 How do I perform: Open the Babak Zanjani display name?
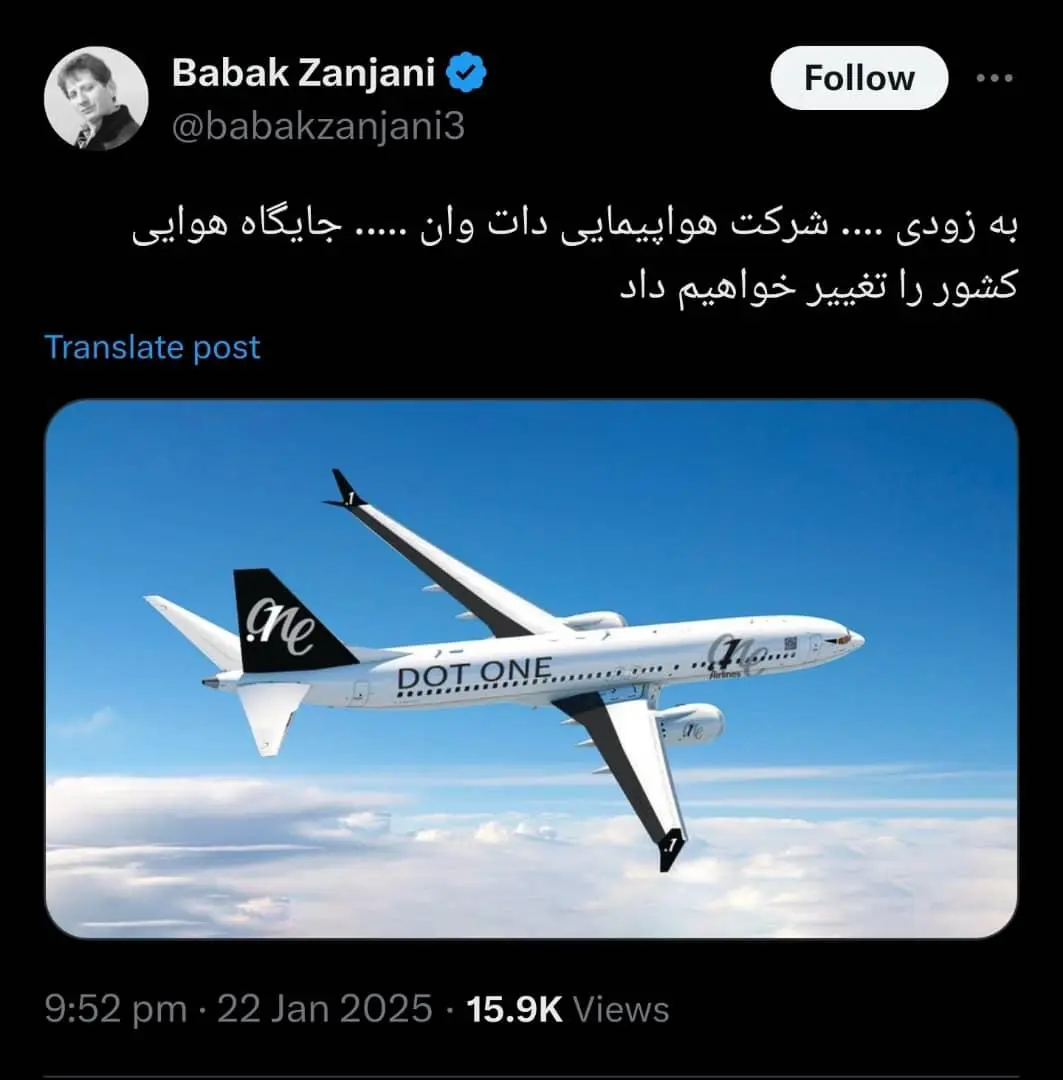tap(303, 72)
